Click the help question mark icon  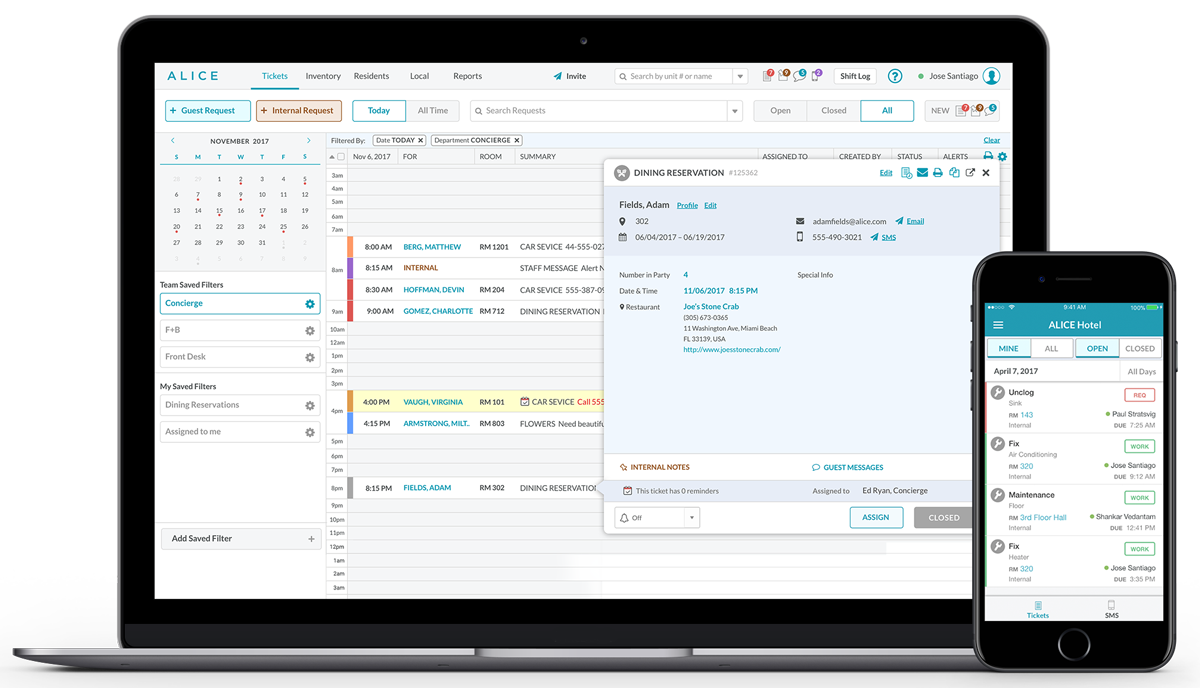[895, 76]
